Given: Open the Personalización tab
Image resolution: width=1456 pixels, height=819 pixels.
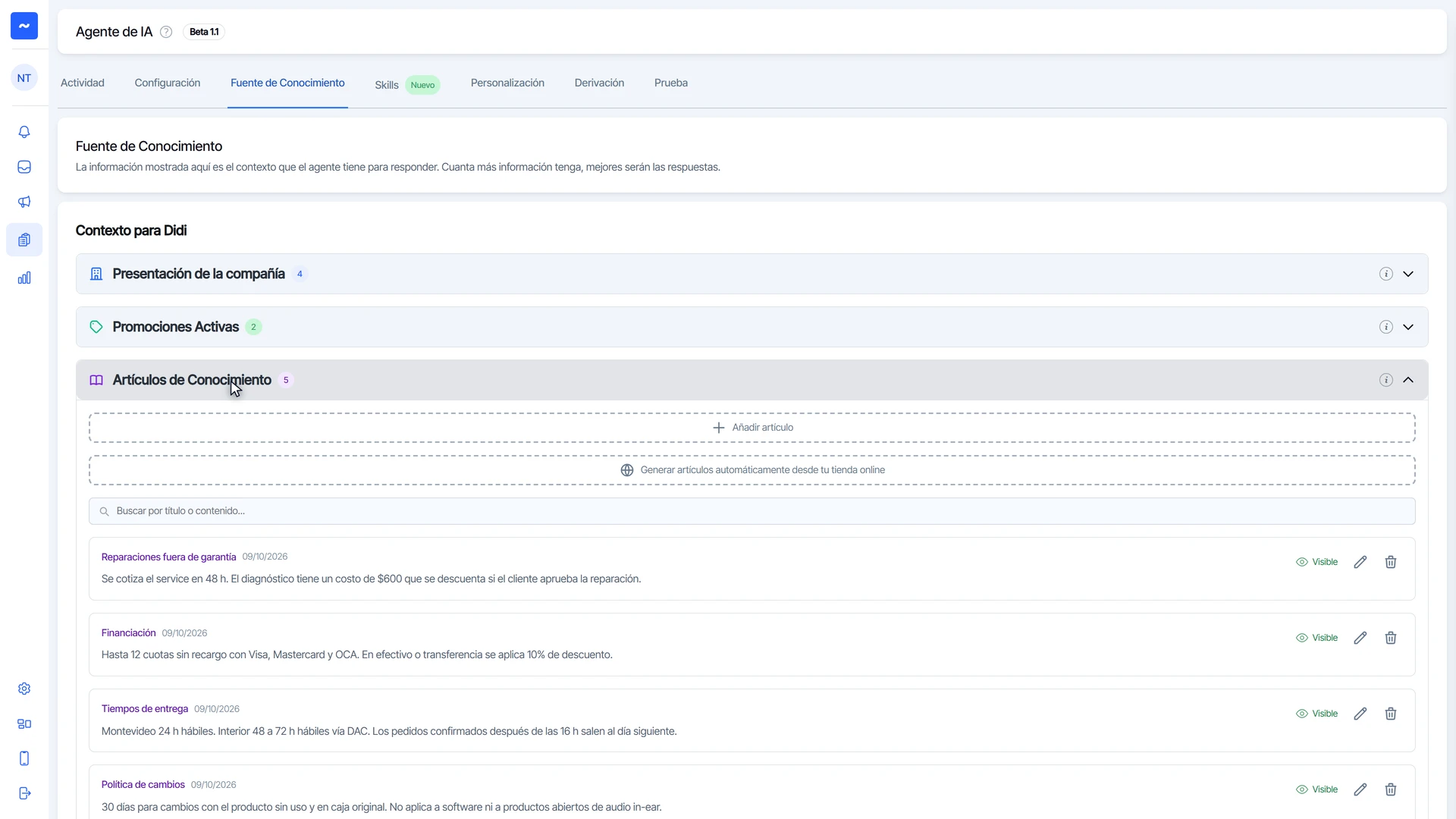Looking at the screenshot, I should (507, 83).
